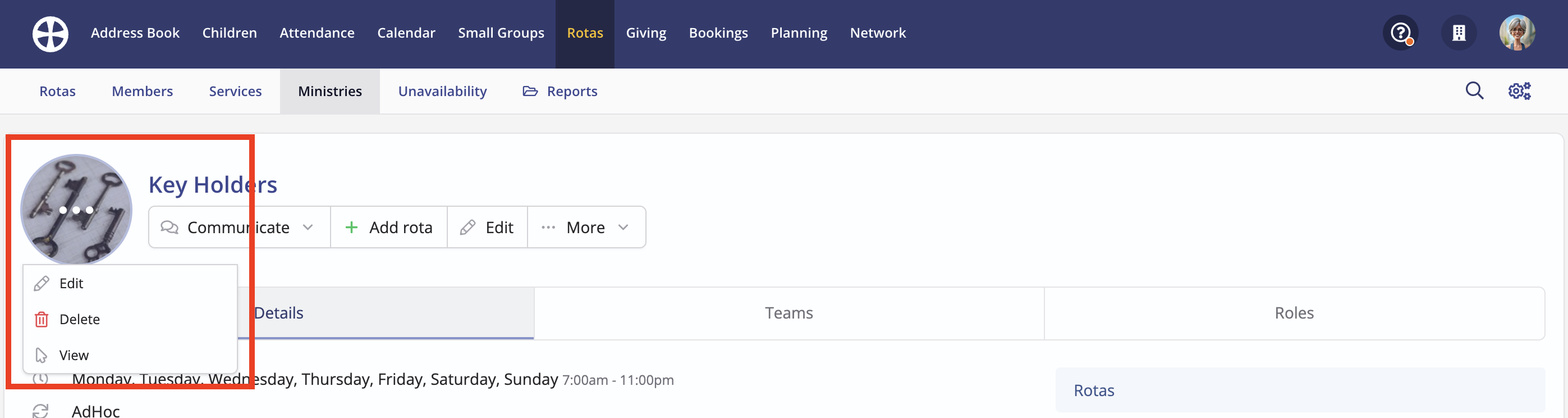Click the pencil icon beside Edit in menu
1568x418 pixels.
coord(42,283)
